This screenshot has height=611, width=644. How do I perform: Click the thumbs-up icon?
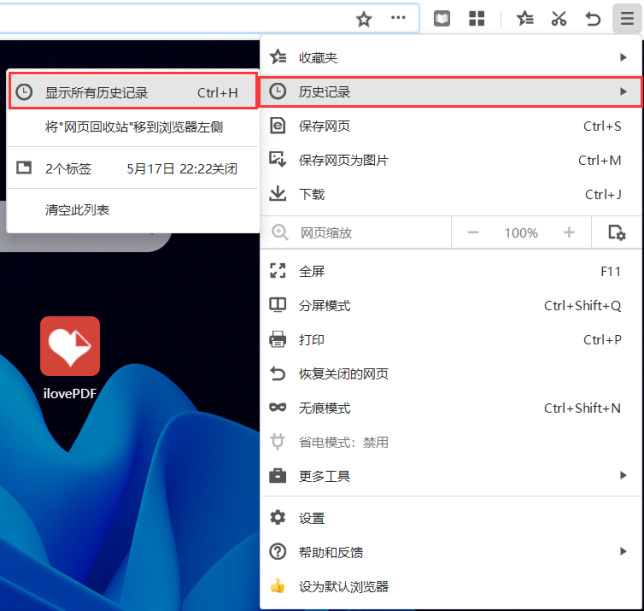click(x=278, y=586)
